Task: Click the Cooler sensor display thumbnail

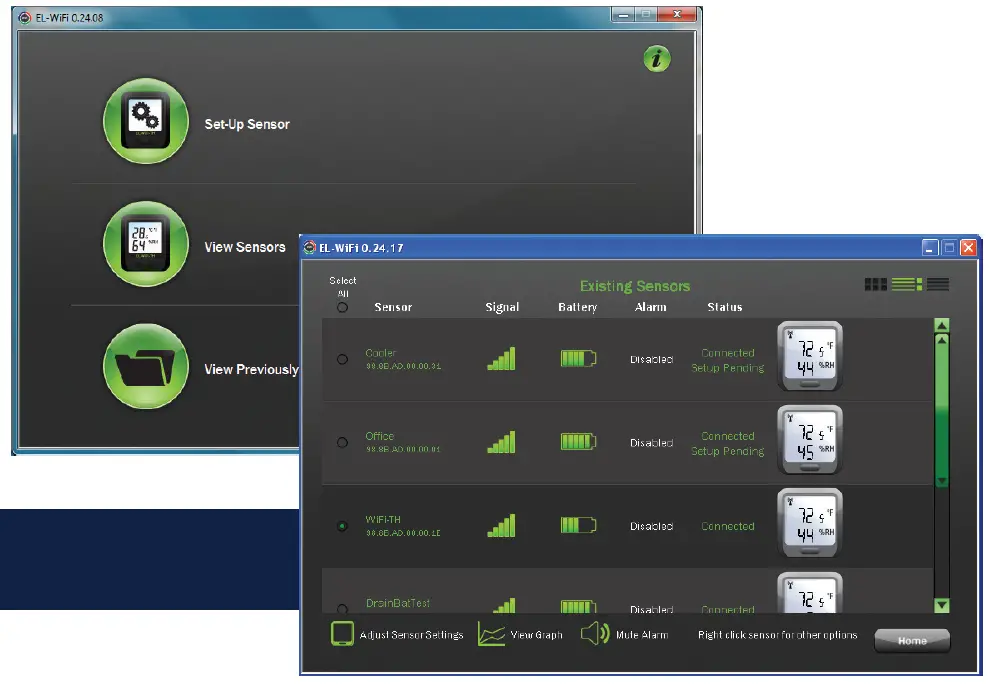Action: click(810, 356)
